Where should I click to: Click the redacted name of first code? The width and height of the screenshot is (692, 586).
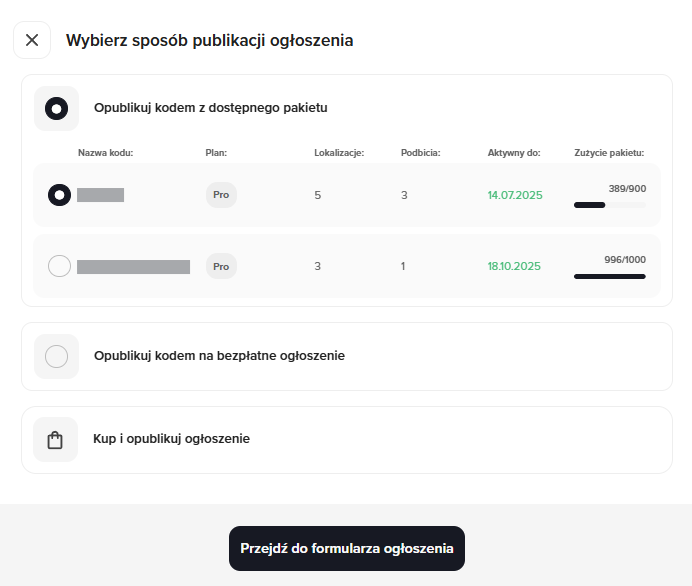[100, 195]
